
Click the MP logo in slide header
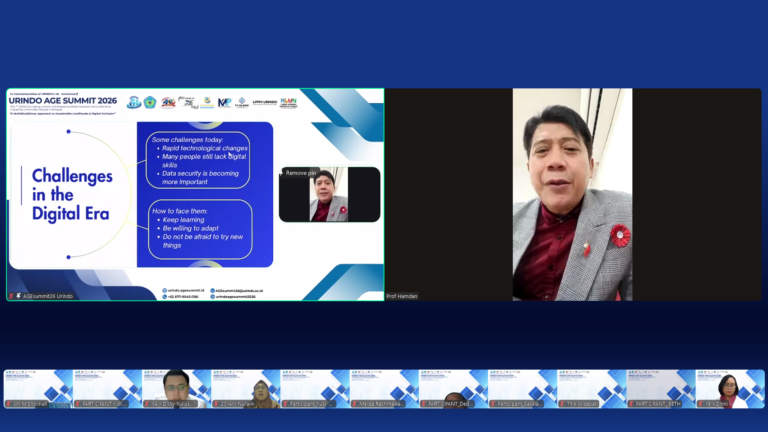(x=224, y=102)
